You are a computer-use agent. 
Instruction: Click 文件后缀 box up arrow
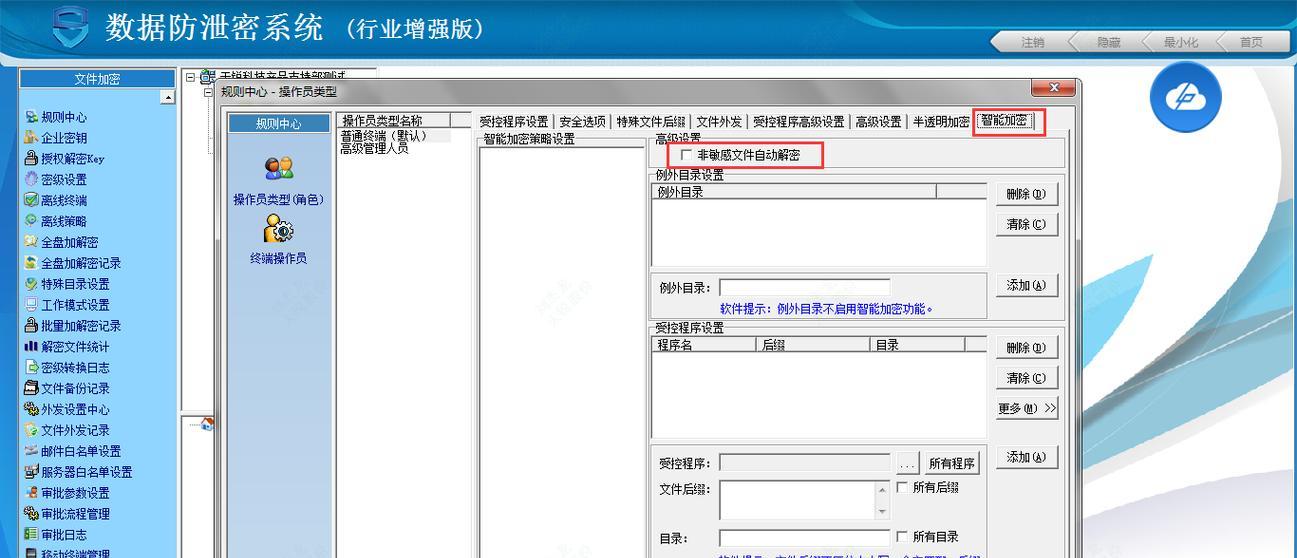click(x=882, y=490)
